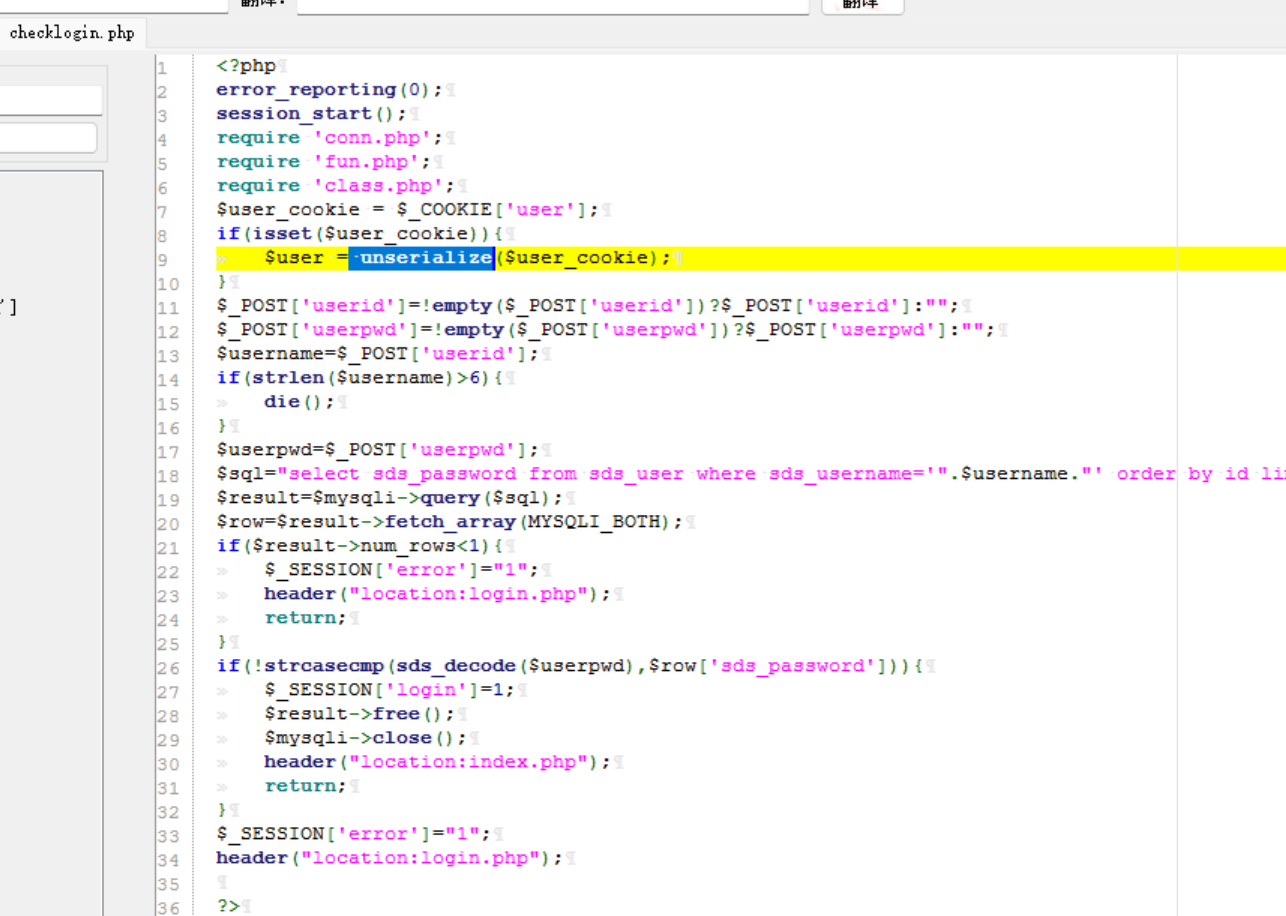Click $_SESSION['error'] on line 33
The image size is (1286, 916).
click(x=353, y=834)
